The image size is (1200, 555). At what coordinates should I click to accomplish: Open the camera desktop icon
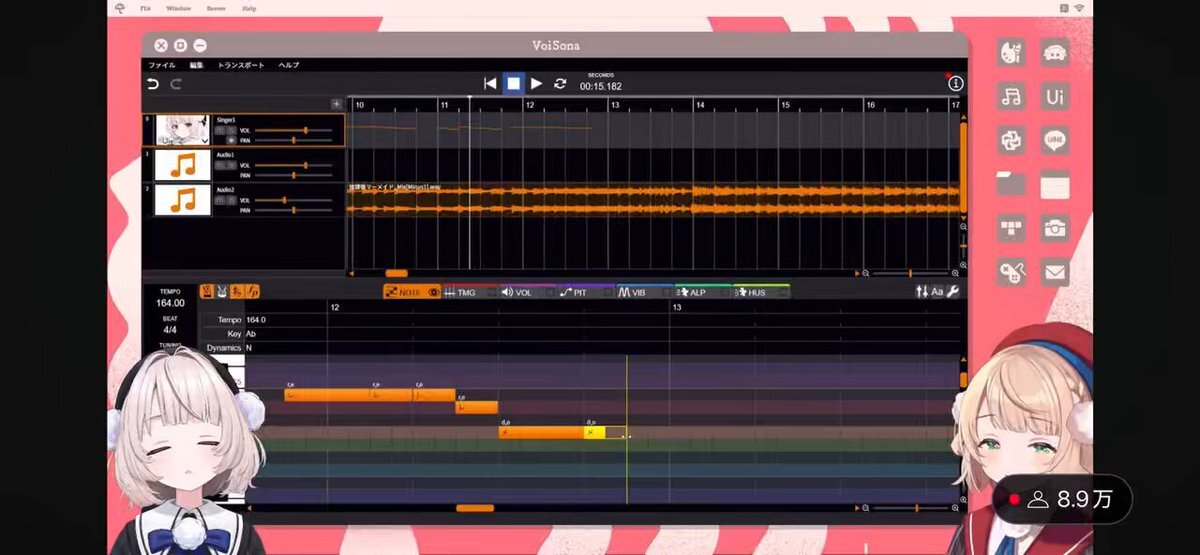point(1055,228)
